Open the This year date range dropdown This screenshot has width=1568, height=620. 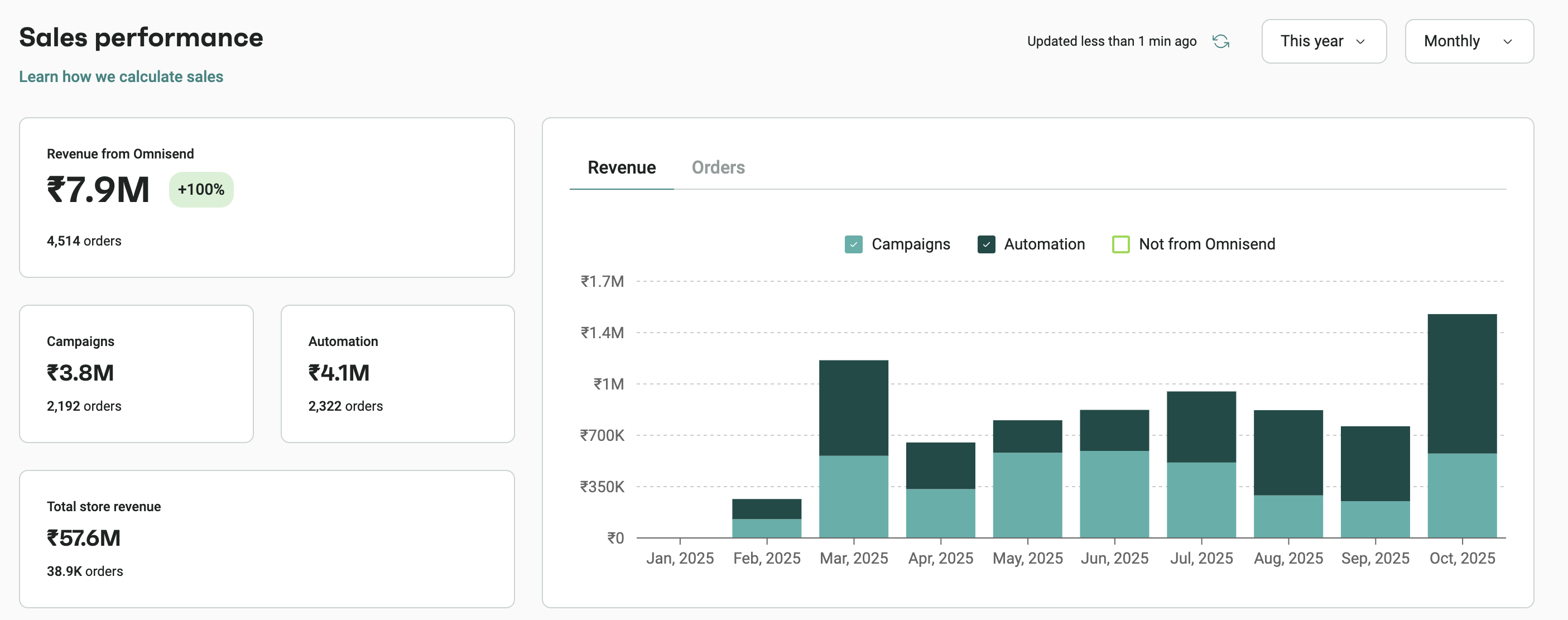(x=1324, y=41)
